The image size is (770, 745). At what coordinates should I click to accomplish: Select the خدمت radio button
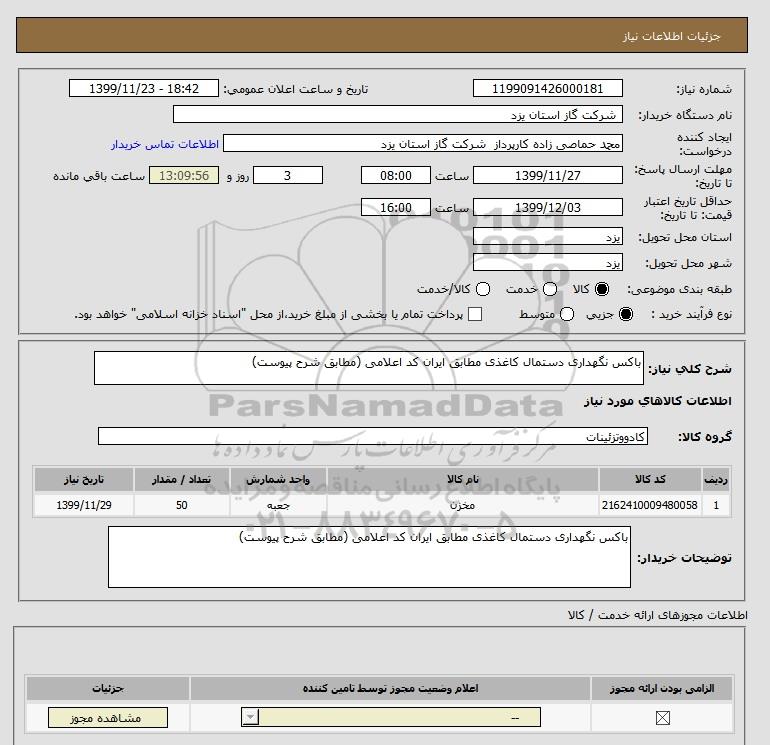click(550, 289)
